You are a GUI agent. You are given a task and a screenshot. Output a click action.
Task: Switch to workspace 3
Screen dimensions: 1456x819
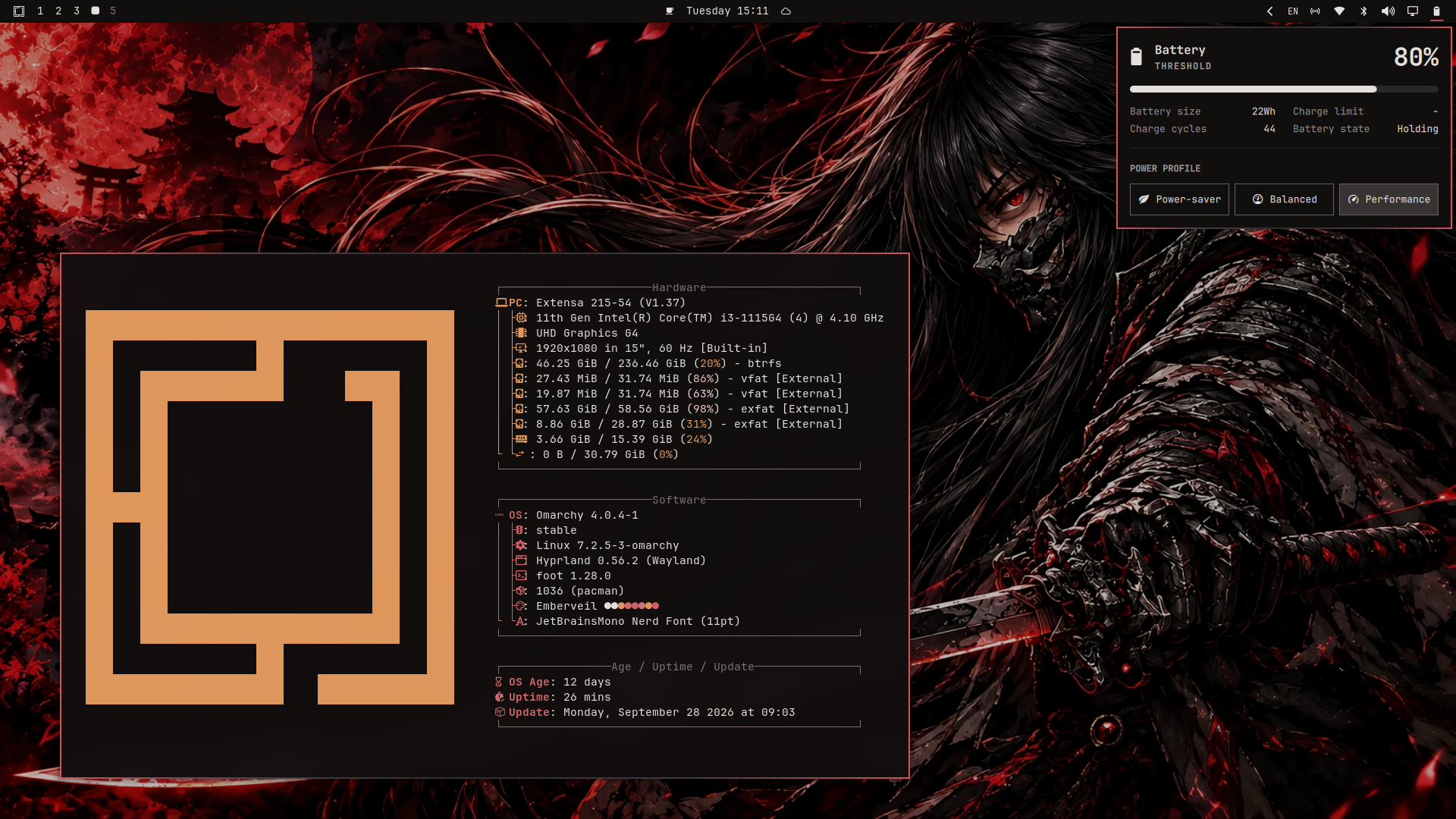click(x=77, y=11)
